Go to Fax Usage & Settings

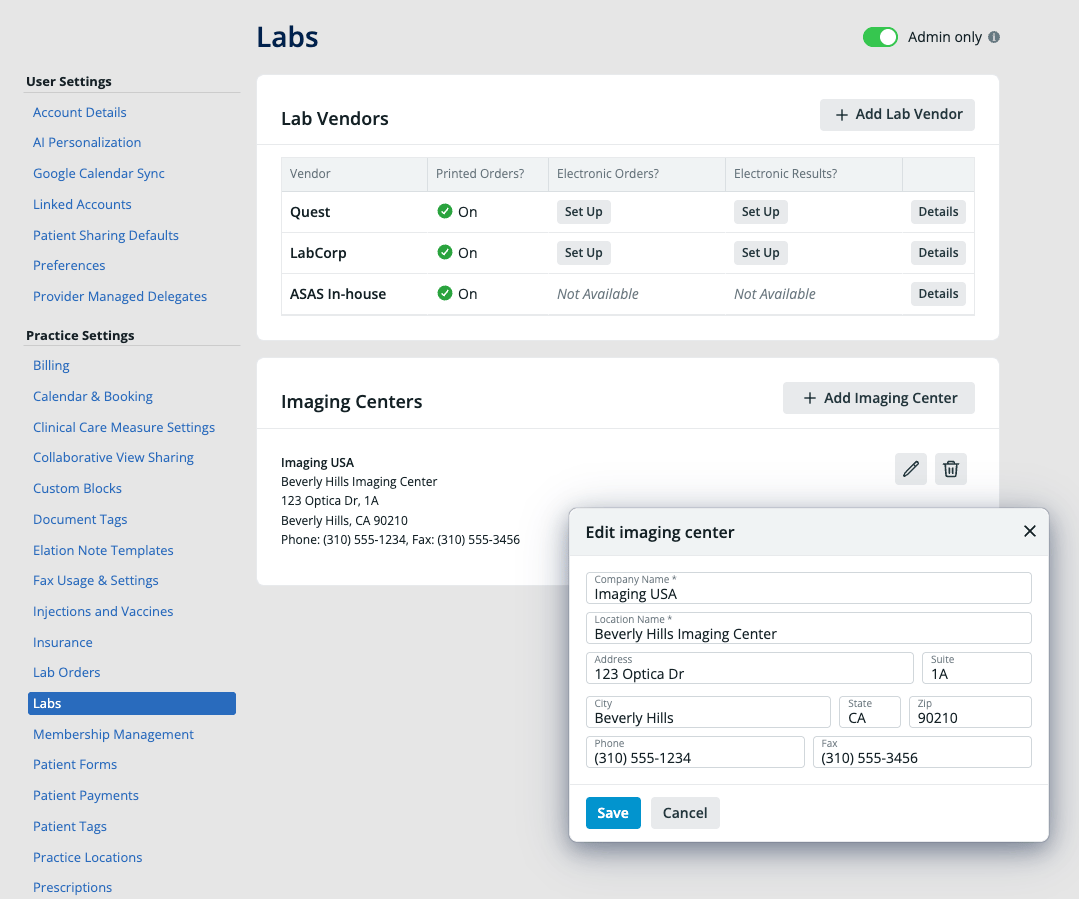pyautogui.click(x=96, y=581)
